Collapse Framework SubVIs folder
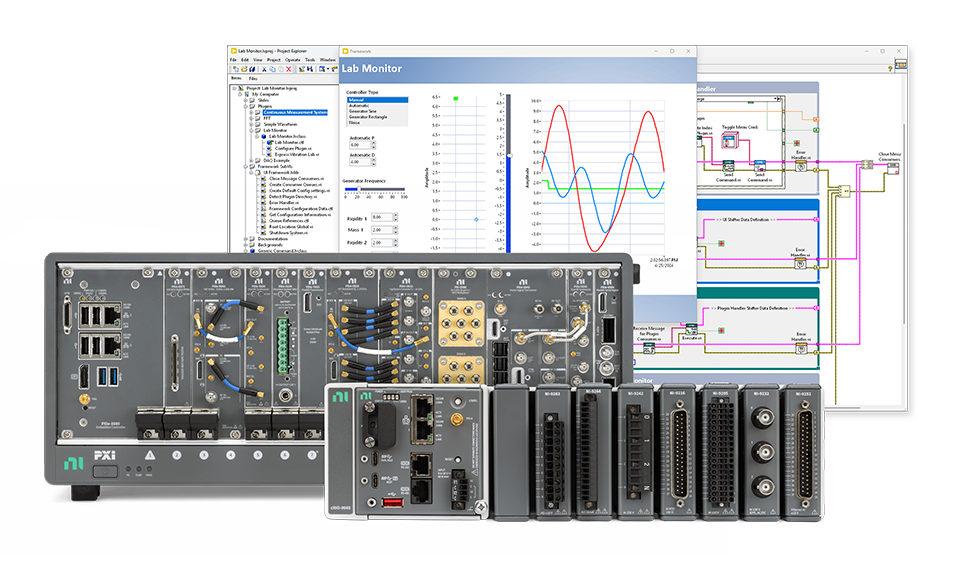 pyautogui.click(x=246, y=167)
